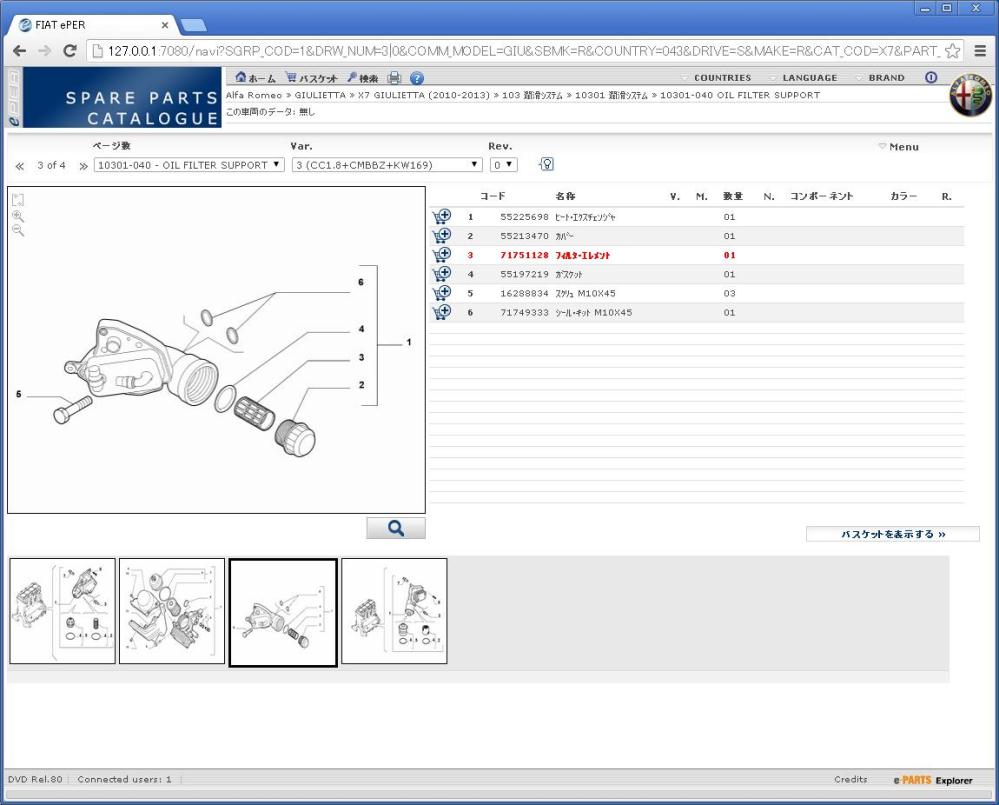This screenshot has height=805, width=999.
Task: Select the second drawing thumbnail
Action: point(172,611)
